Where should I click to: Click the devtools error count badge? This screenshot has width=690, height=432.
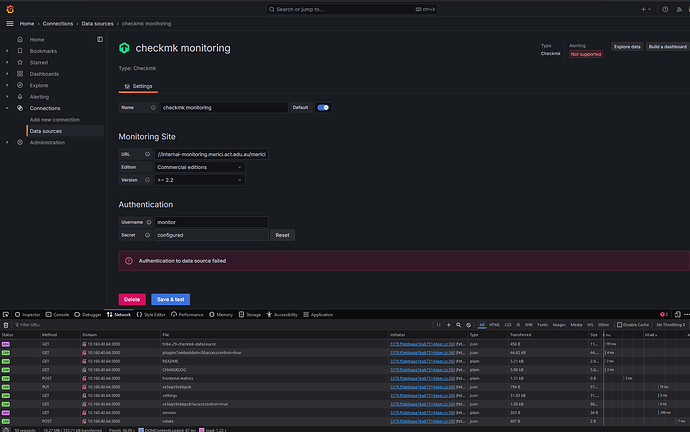tap(664, 315)
